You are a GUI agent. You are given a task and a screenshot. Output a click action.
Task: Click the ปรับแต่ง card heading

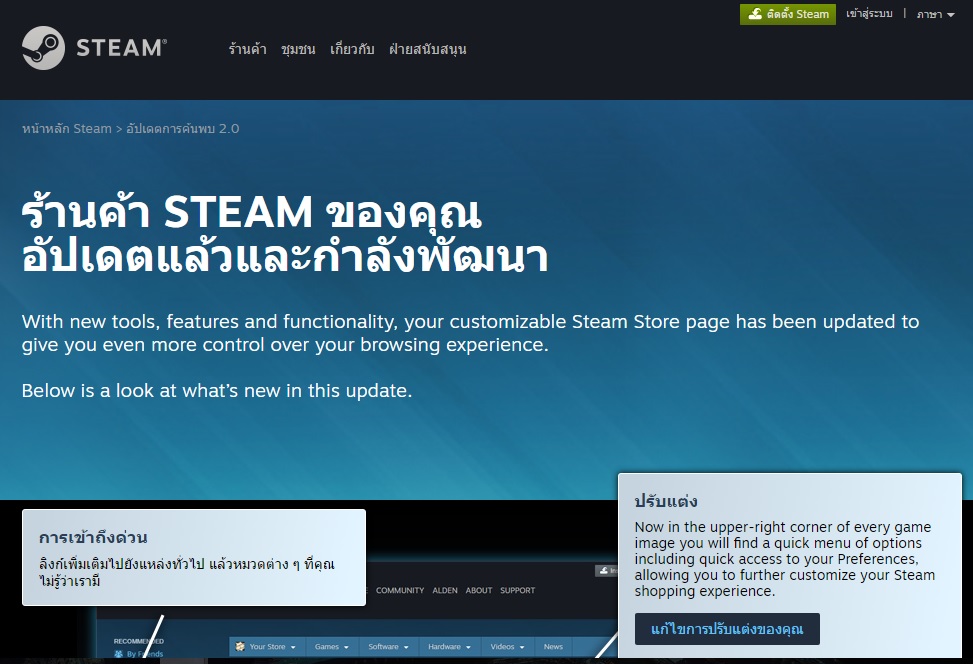tap(666, 501)
